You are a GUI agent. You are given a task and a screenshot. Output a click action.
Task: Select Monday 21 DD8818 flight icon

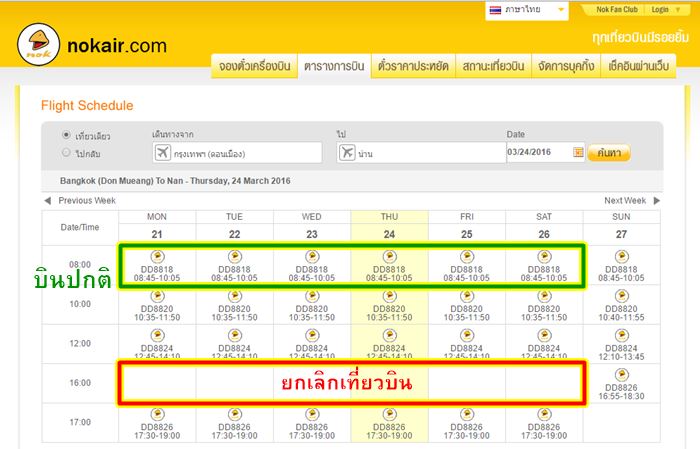157,257
